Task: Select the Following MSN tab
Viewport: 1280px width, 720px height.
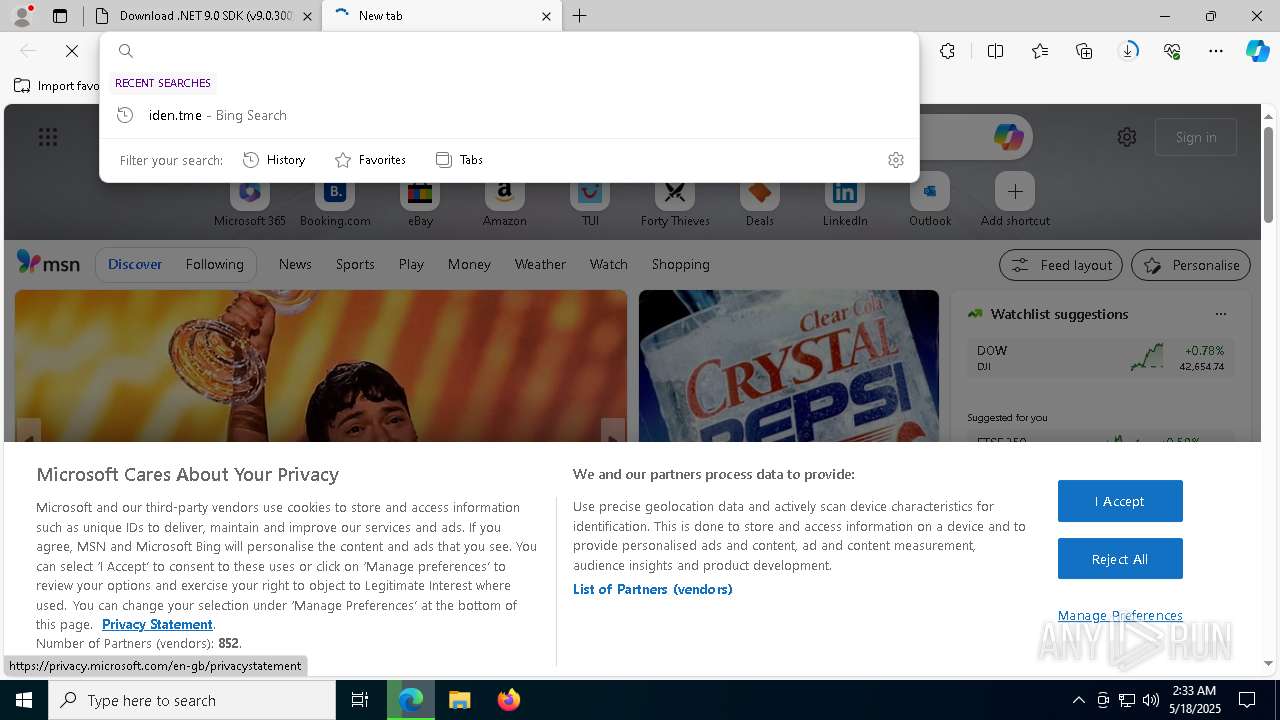Action: 214,264
